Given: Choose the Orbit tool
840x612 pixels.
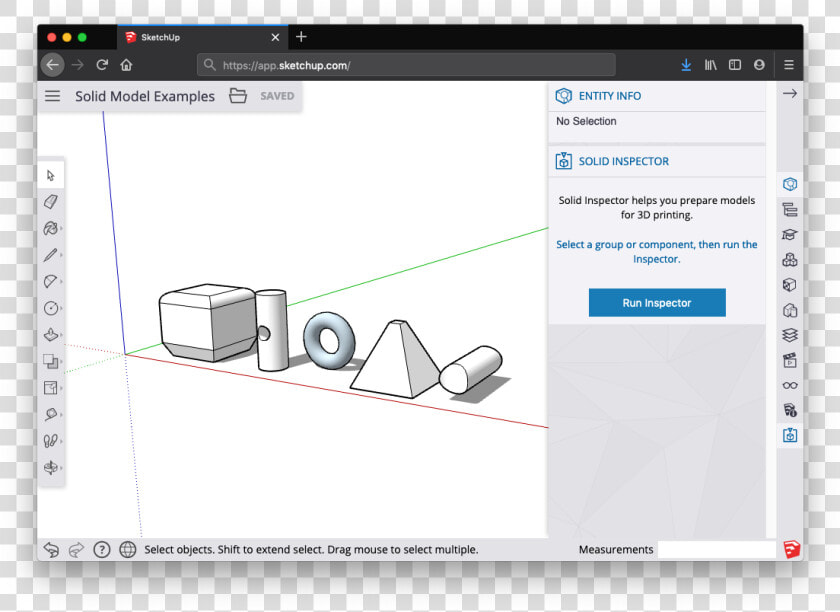Looking at the screenshot, I should pyautogui.click(x=51, y=467).
